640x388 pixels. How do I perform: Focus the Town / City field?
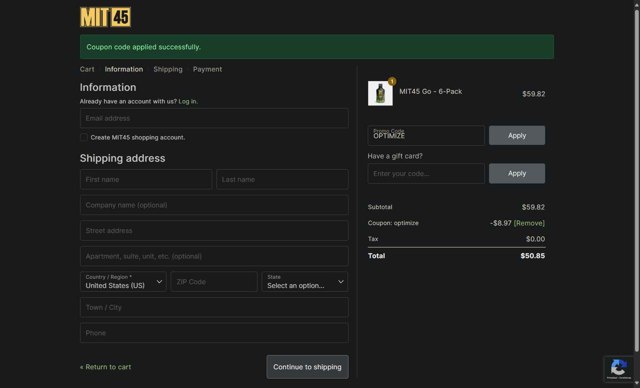(x=214, y=307)
